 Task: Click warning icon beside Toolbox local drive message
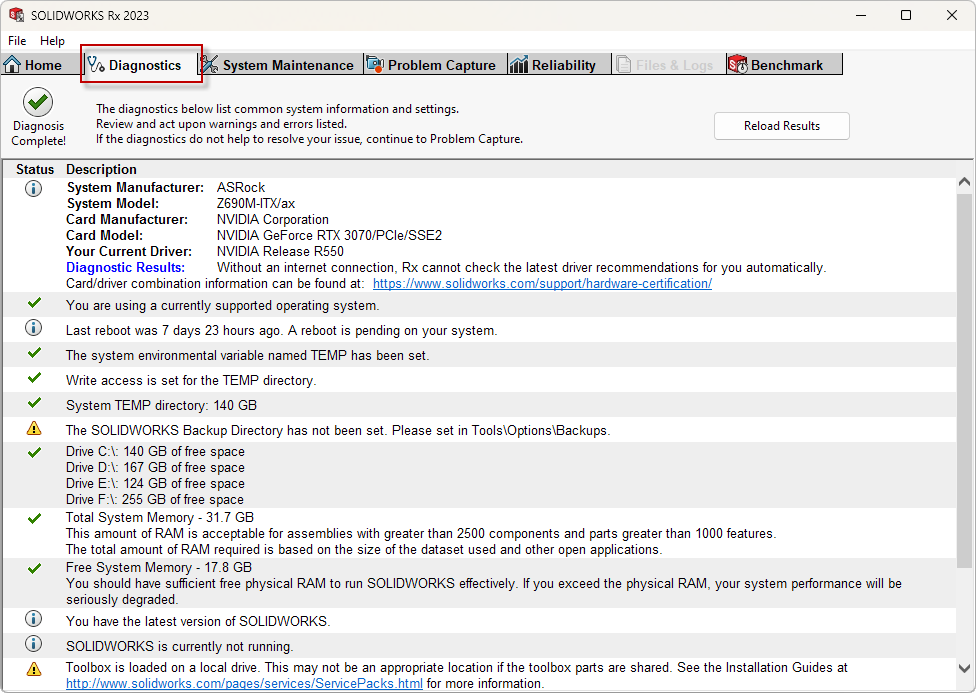(x=34, y=668)
